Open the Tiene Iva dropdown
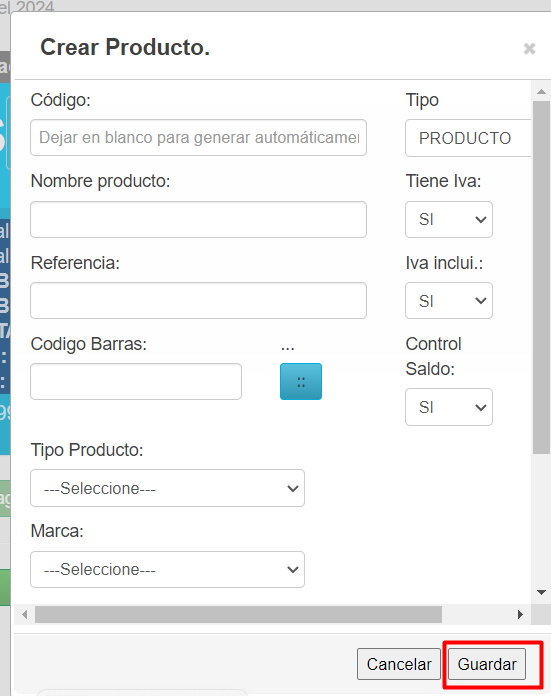The image size is (551, 696). pos(448,219)
